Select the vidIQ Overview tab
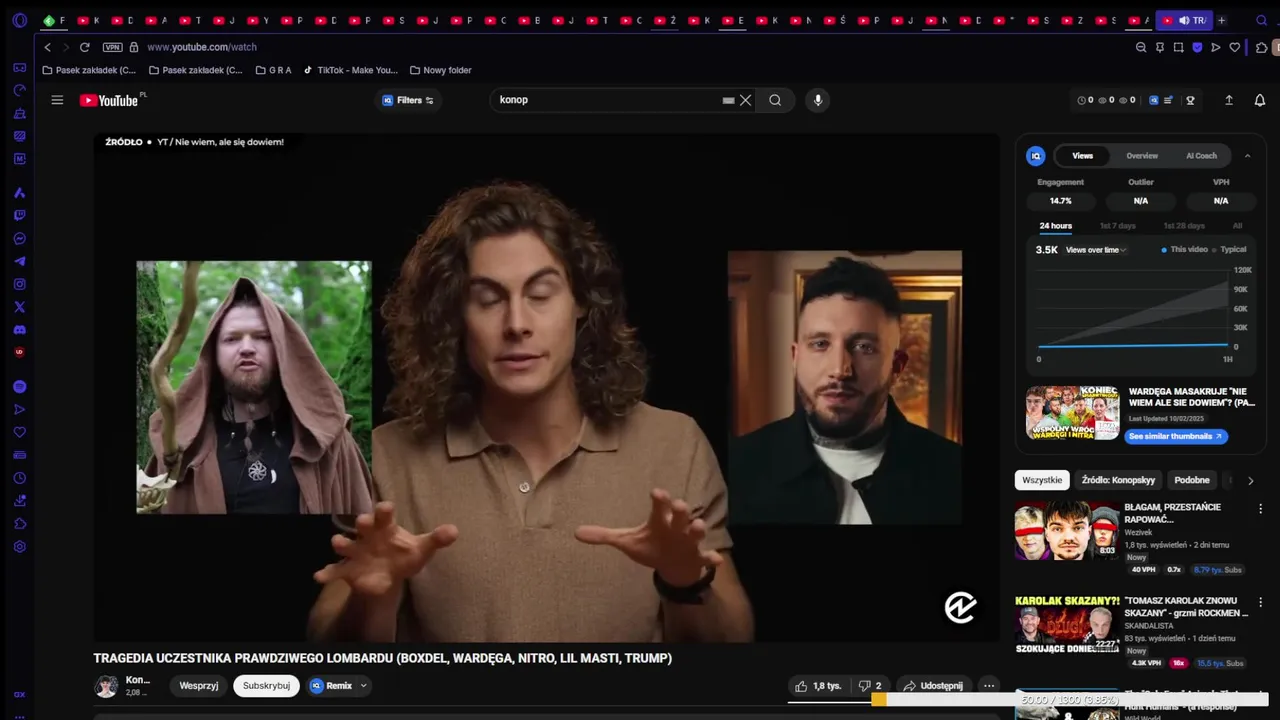 (1142, 156)
